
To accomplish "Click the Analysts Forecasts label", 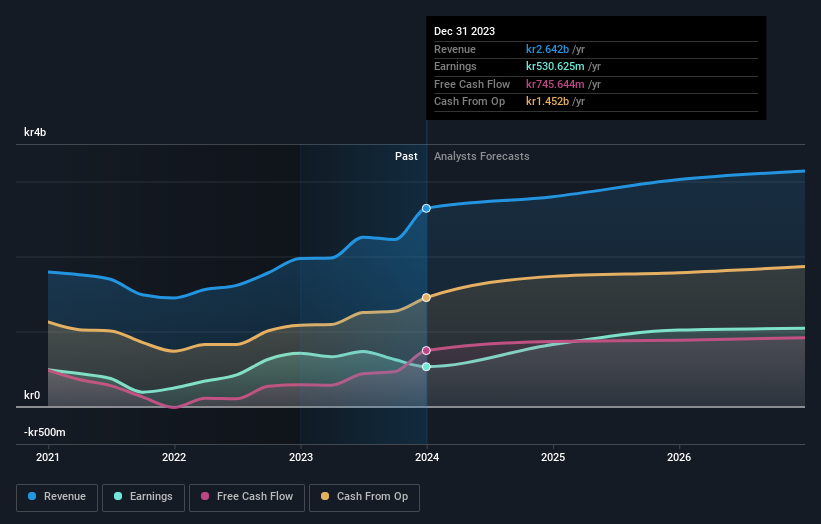I will pos(482,156).
